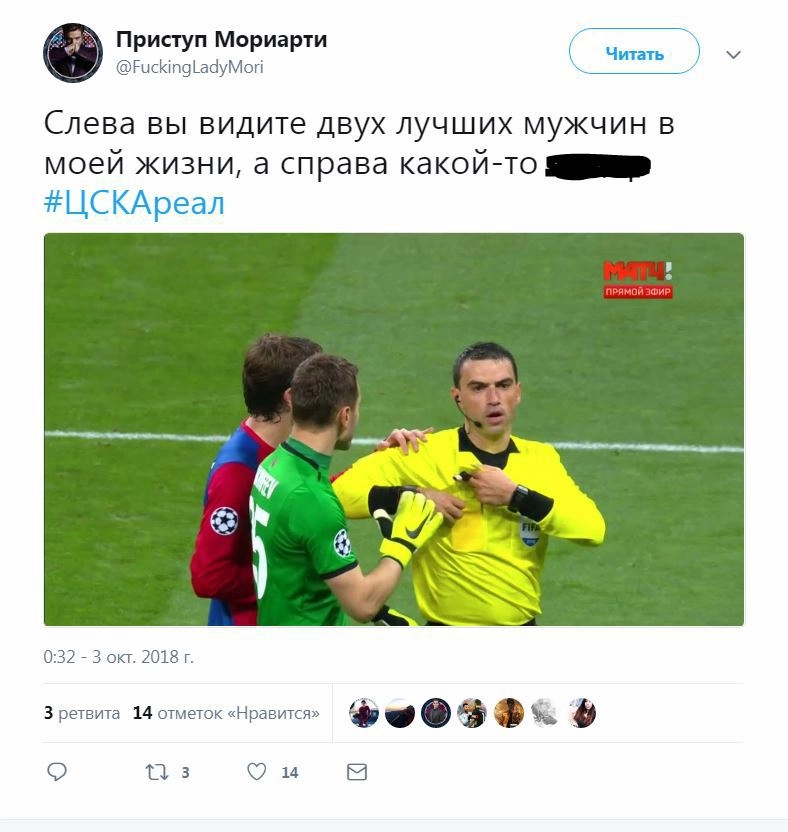
Task: Open the 14 отметок «Нравится» list
Action: click(x=226, y=713)
